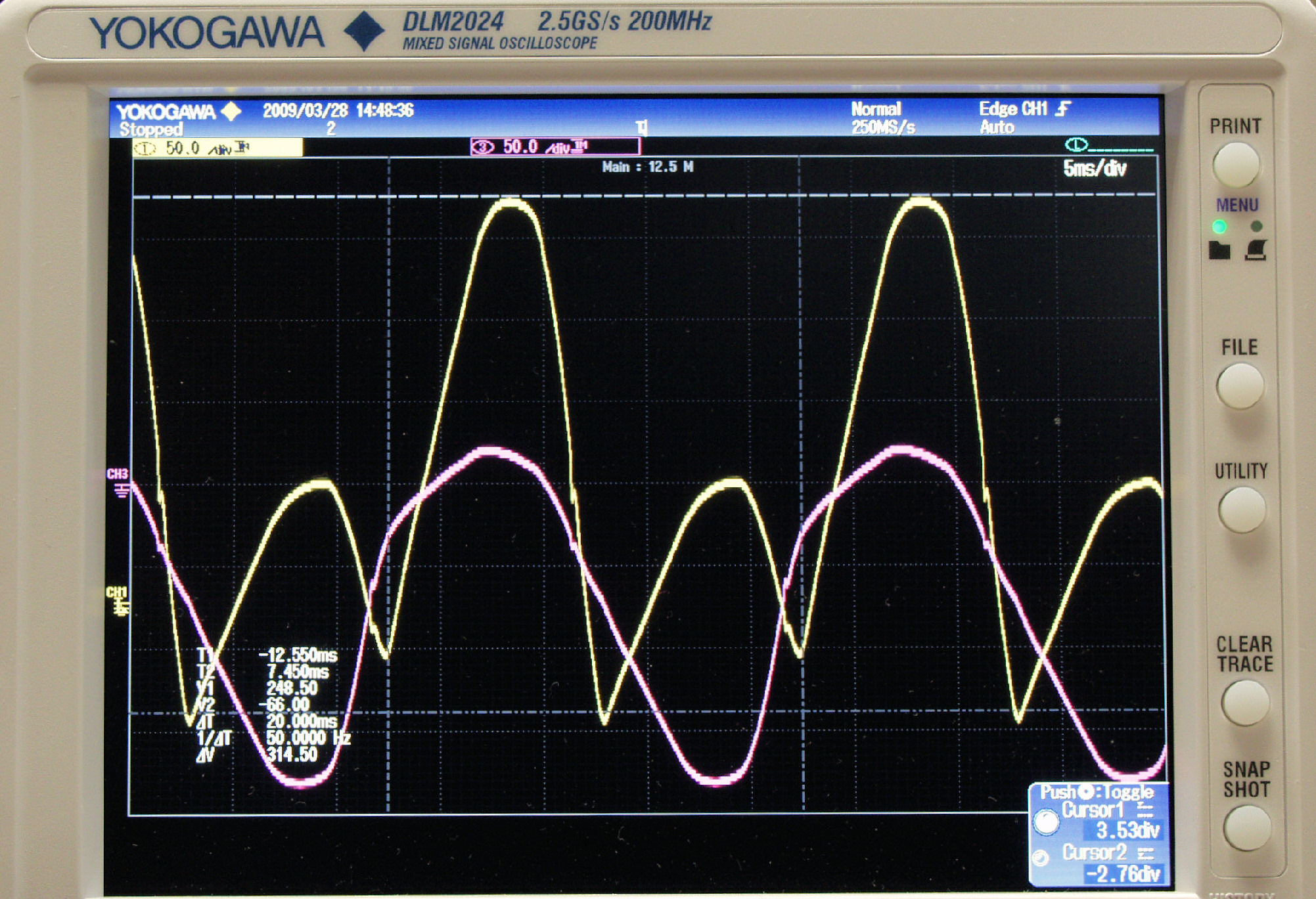Select the CH1 50.0/div scale box
This screenshot has height=899, width=1316.
point(217,148)
